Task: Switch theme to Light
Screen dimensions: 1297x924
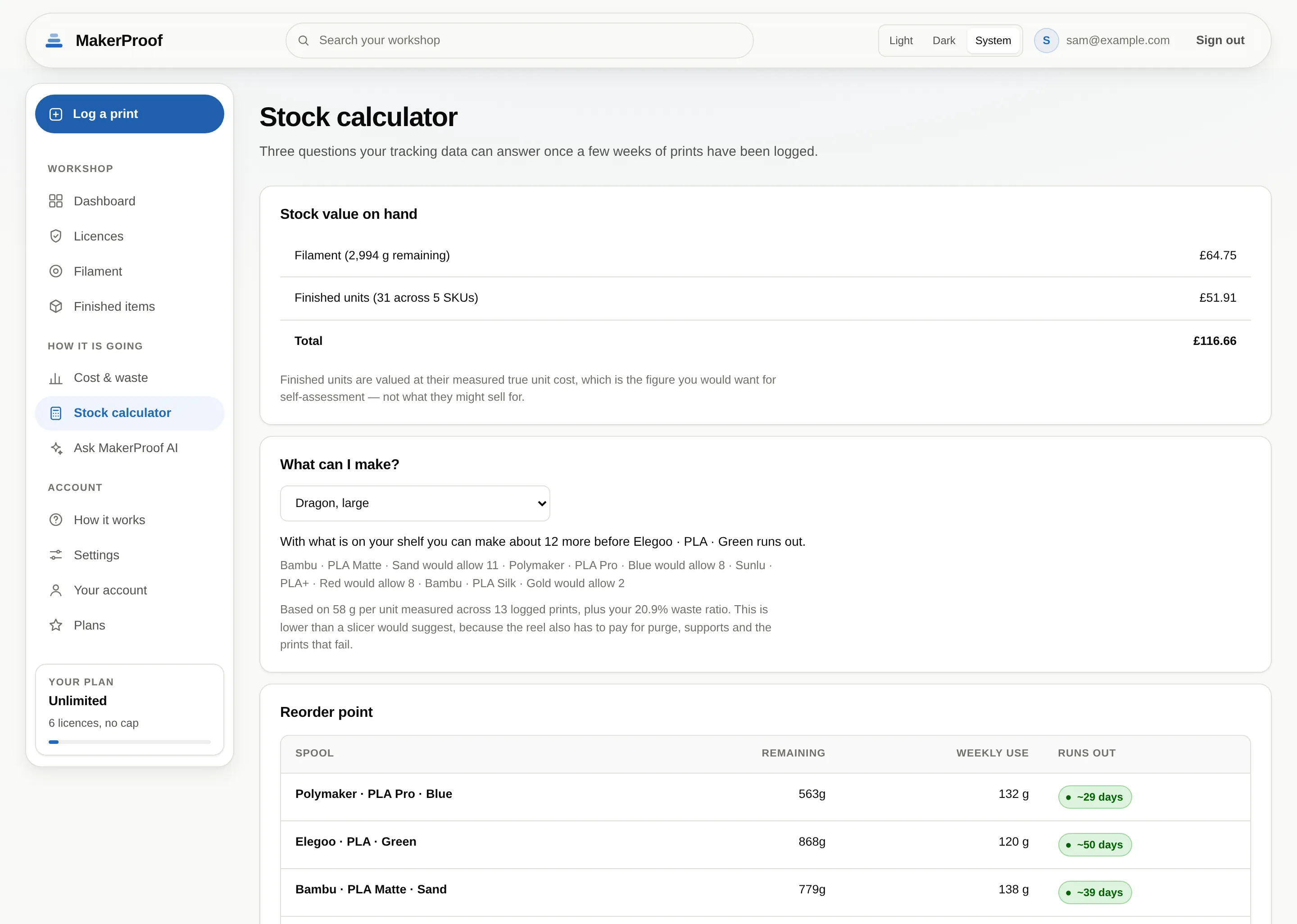Action: pos(901,41)
